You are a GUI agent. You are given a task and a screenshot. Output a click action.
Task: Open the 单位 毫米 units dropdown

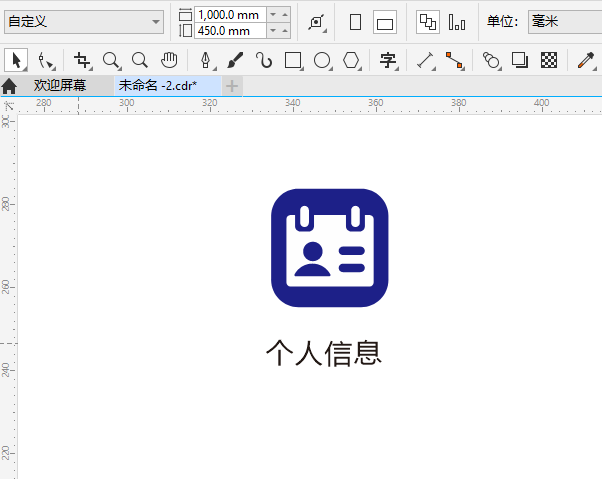tap(565, 22)
